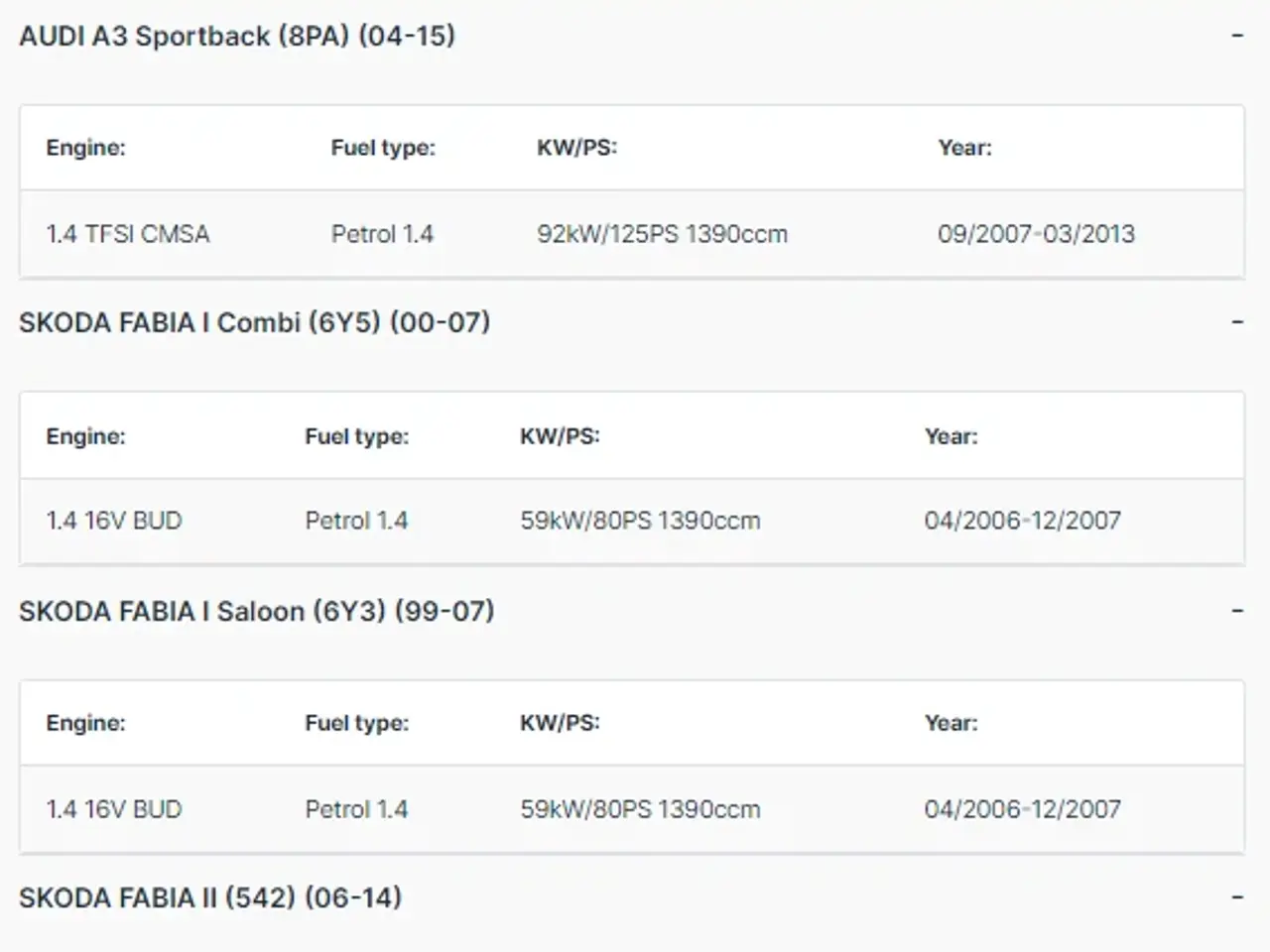Screen dimensions: 1270x952
Task: Click SKODA FABIA I Combi (6Y5) heading
Action: [255, 322]
